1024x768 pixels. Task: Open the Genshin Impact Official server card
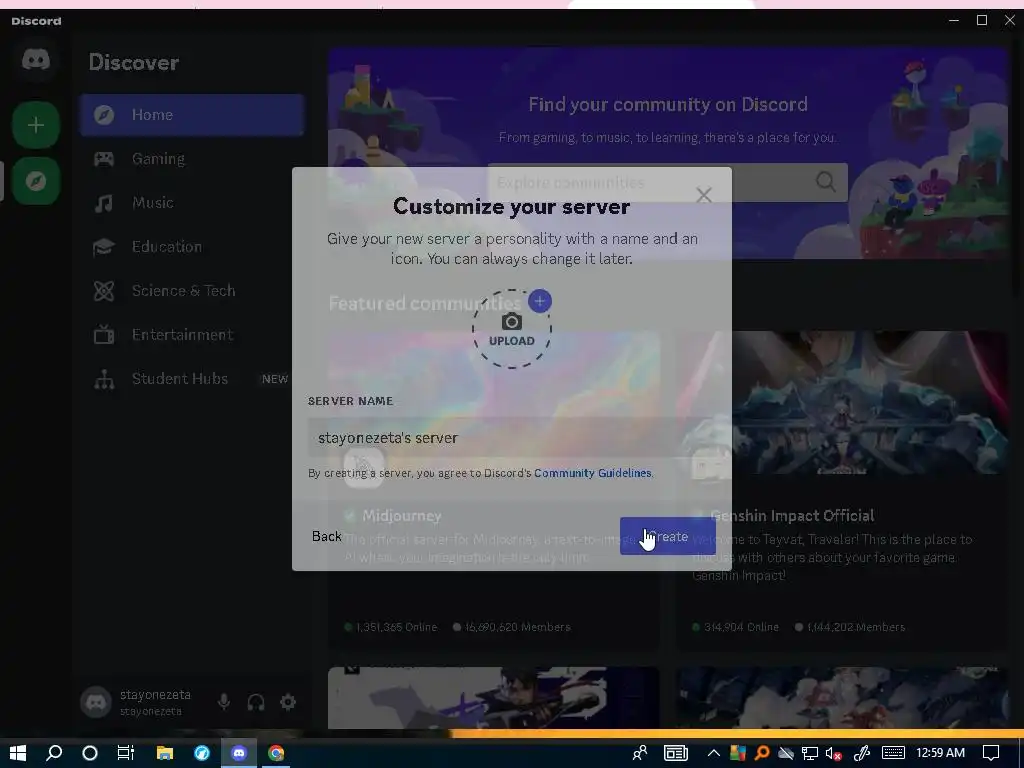pos(841,490)
